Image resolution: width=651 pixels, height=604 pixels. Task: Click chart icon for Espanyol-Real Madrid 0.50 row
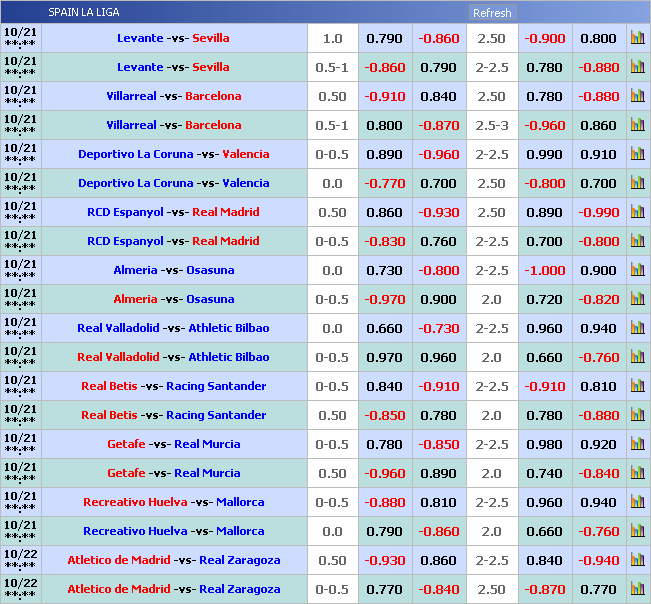click(x=637, y=212)
